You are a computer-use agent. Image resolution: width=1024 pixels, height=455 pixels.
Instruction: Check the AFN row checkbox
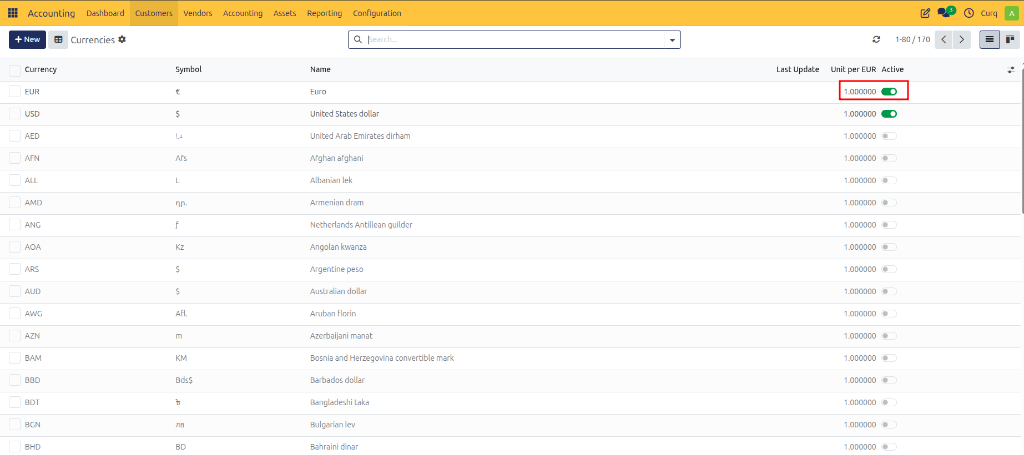[x=14, y=159]
